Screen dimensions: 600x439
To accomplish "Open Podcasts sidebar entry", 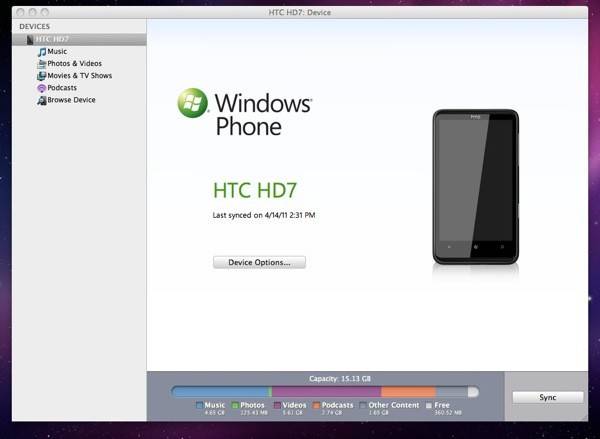I will coord(62,88).
